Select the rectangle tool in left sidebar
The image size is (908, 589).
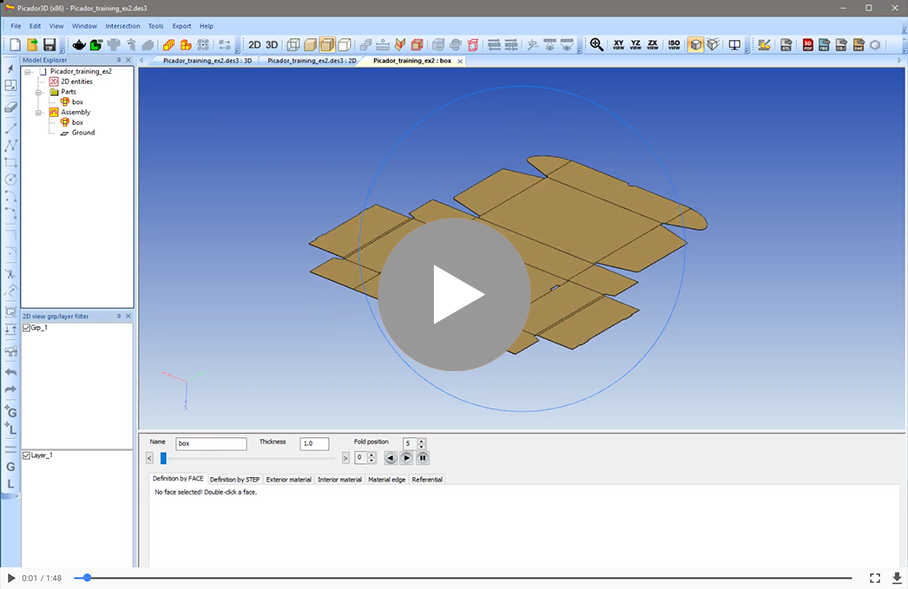pyautogui.click(x=10, y=162)
